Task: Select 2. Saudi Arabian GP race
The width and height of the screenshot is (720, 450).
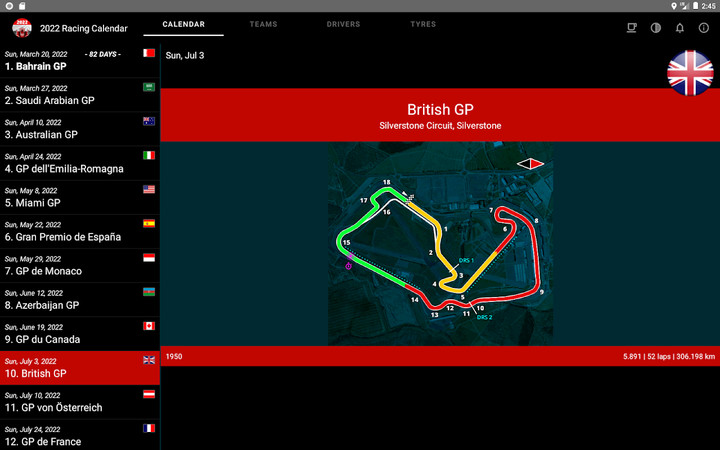Action: click(x=70, y=95)
